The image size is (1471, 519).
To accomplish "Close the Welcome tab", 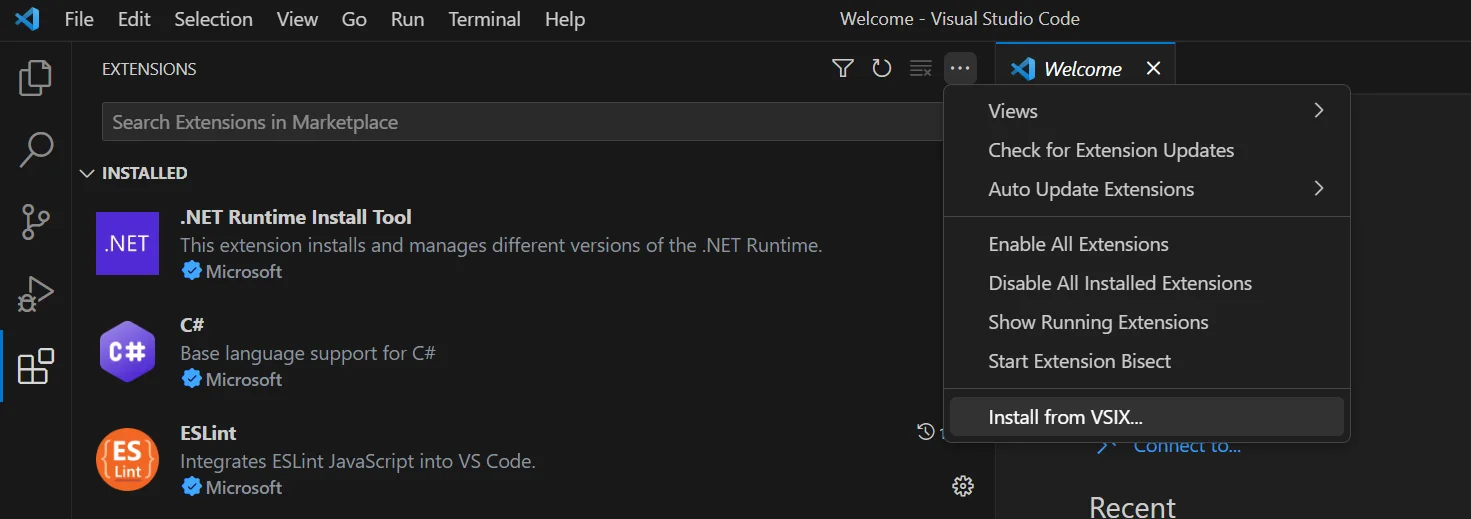I will pyautogui.click(x=1153, y=68).
